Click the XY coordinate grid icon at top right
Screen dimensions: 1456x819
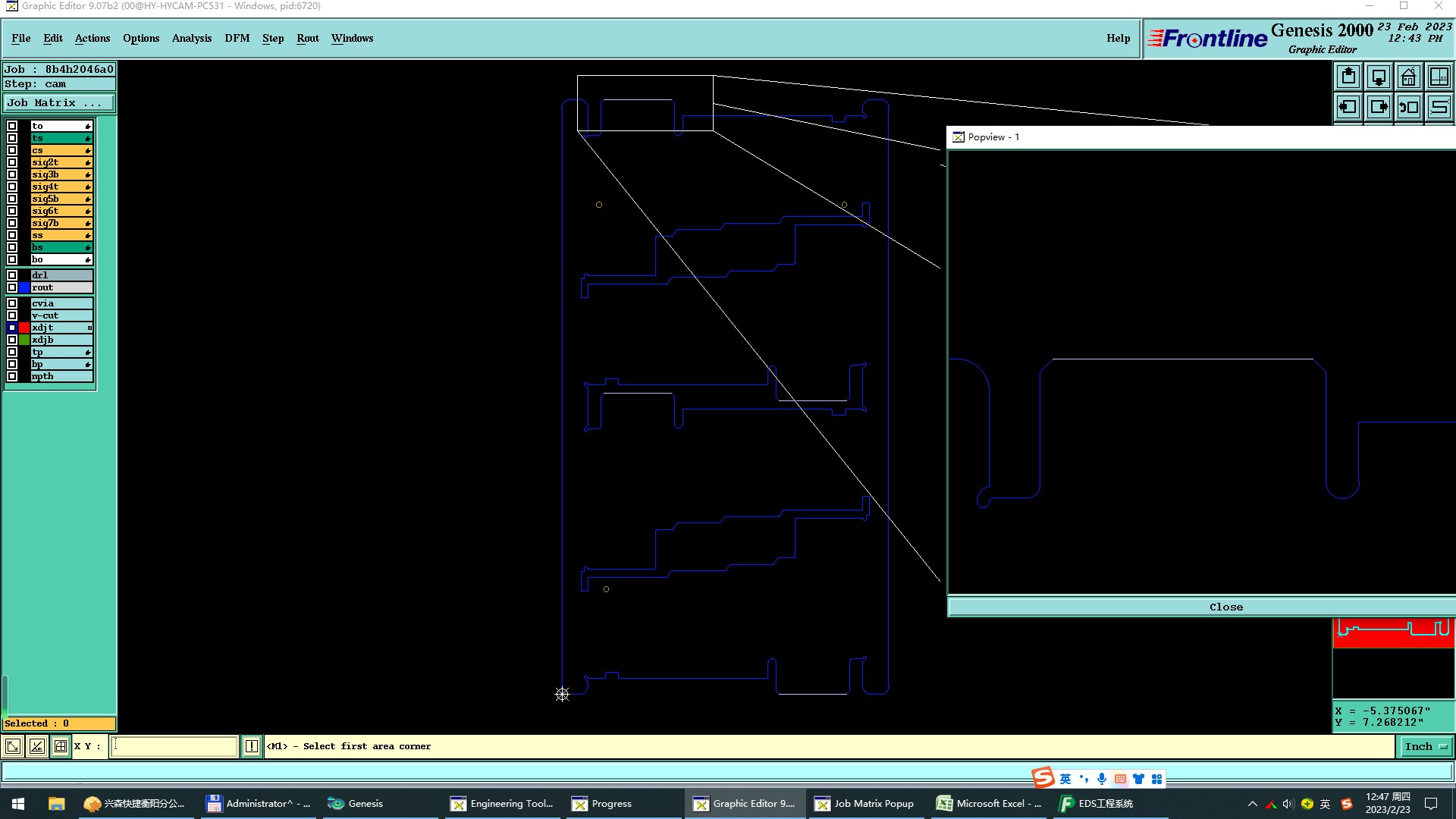point(1439,77)
